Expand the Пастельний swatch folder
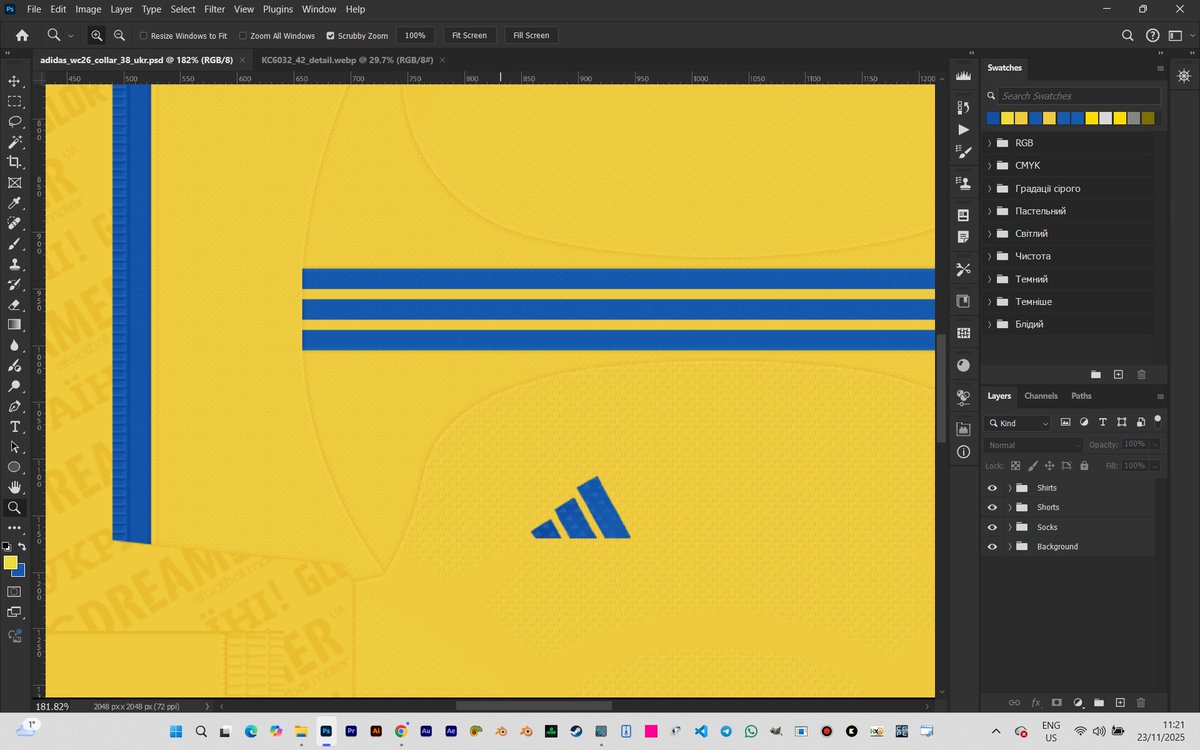This screenshot has width=1200, height=750. [x=990, y=211]
